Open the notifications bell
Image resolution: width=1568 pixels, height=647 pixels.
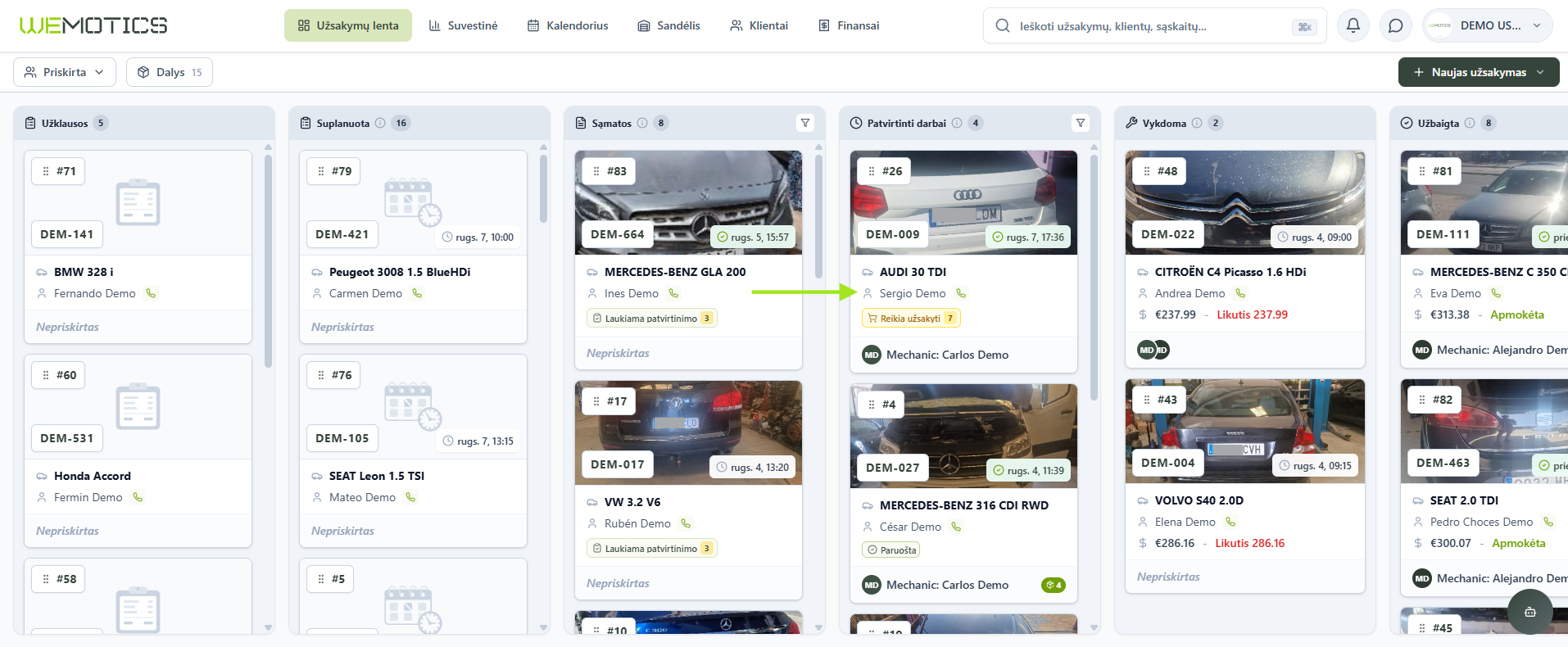[1353, 25]
